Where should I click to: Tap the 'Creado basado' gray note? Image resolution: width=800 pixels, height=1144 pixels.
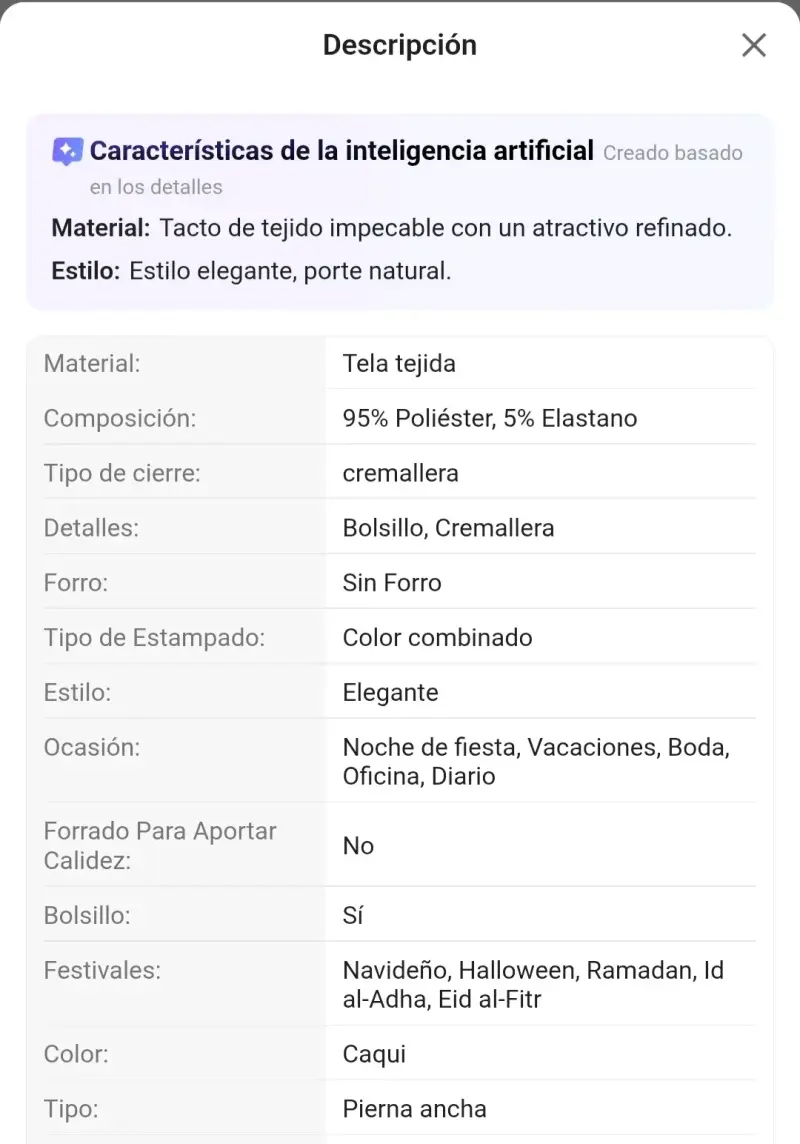(672, 153)
